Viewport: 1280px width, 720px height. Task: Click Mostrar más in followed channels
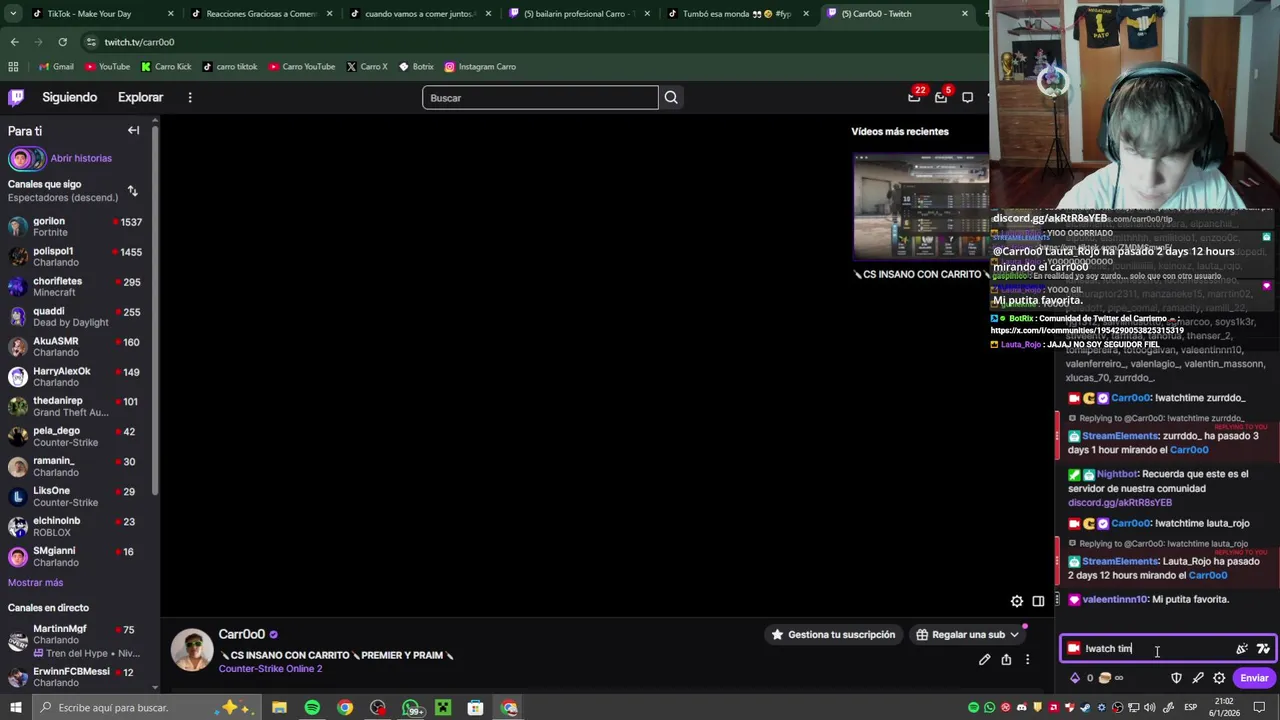pyautogui.click(x=35, y=582)
